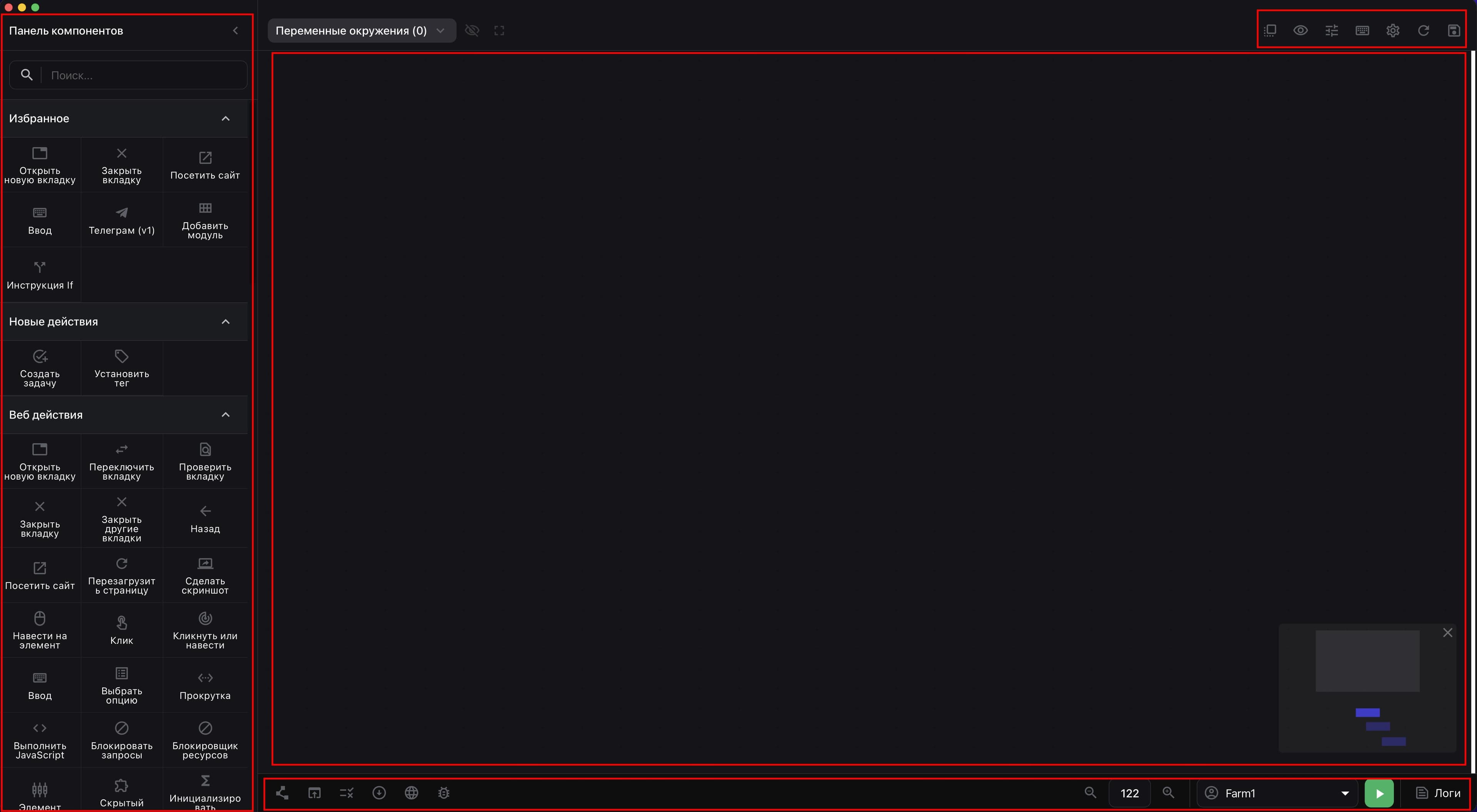Select Закрыть вкладку in Избранное

122,165
